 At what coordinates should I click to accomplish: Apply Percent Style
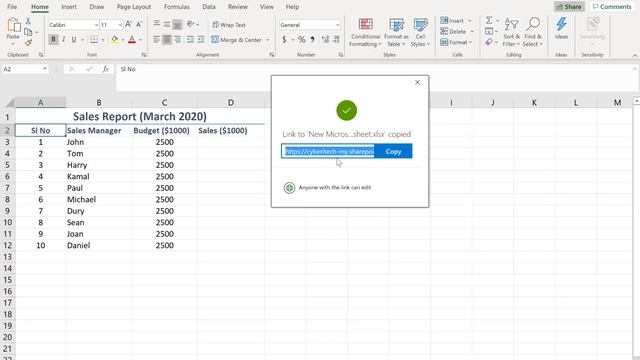302,40
